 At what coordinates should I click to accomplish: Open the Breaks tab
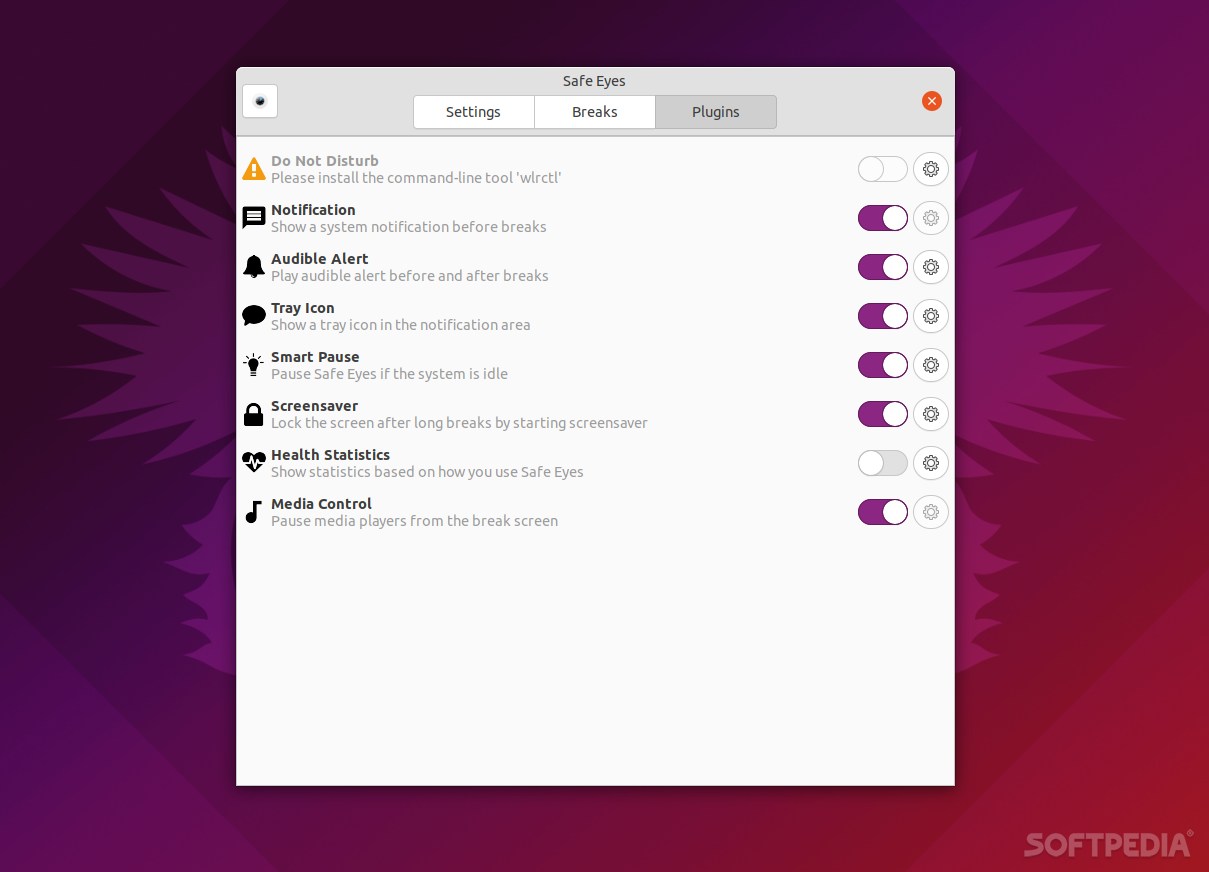click(x=594, y=112)
